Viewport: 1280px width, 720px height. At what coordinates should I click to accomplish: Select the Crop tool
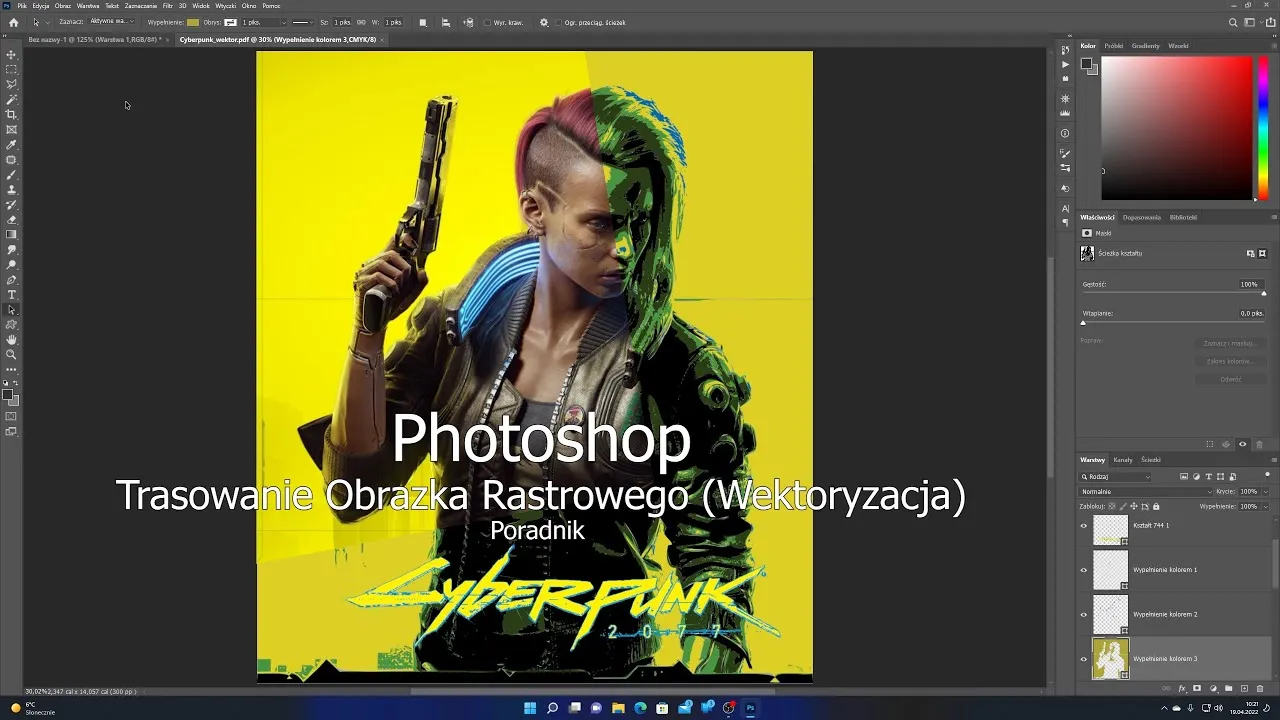(x=12, y=114)
